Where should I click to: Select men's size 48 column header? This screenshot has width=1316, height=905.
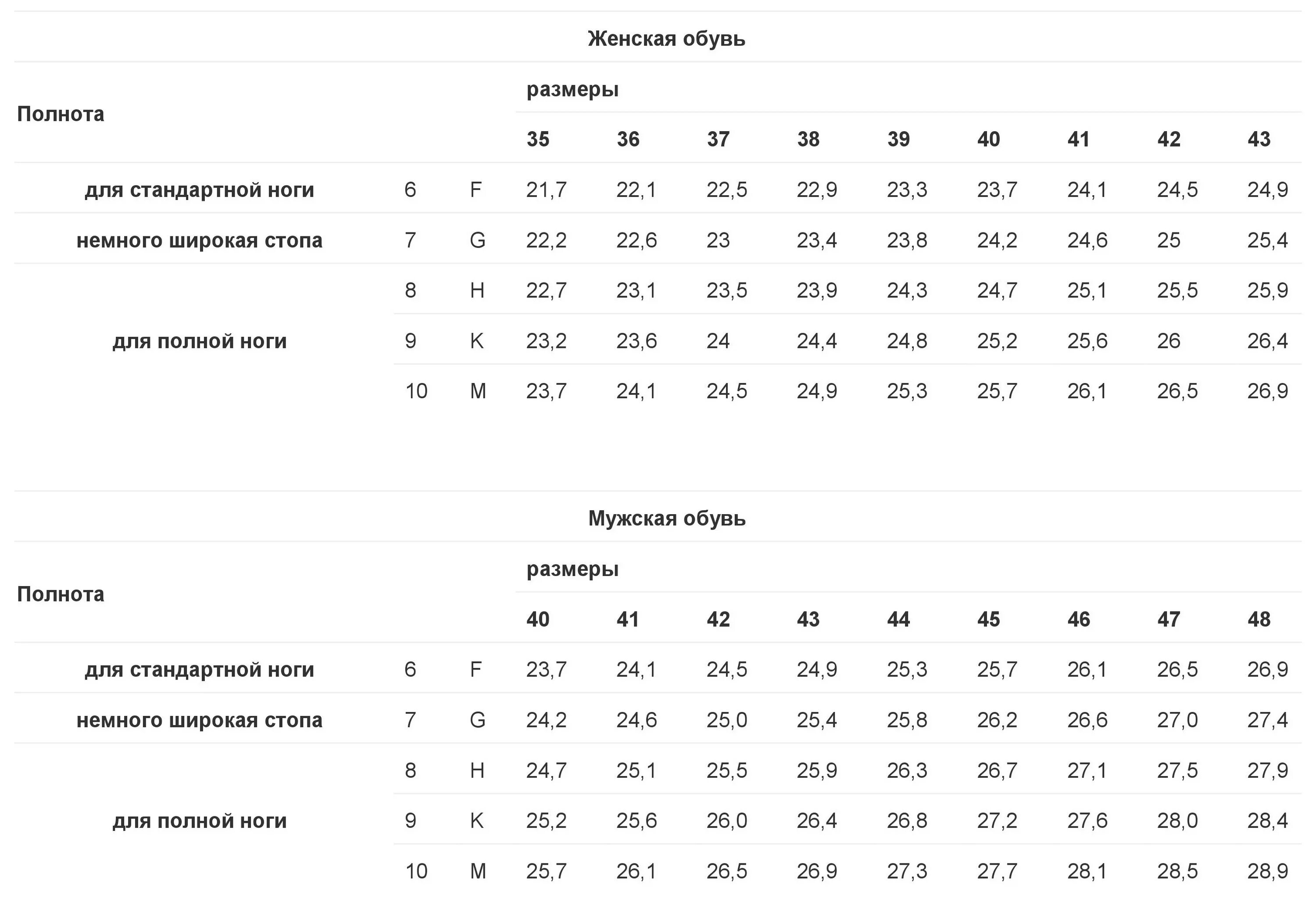[x=1259, y=619]
